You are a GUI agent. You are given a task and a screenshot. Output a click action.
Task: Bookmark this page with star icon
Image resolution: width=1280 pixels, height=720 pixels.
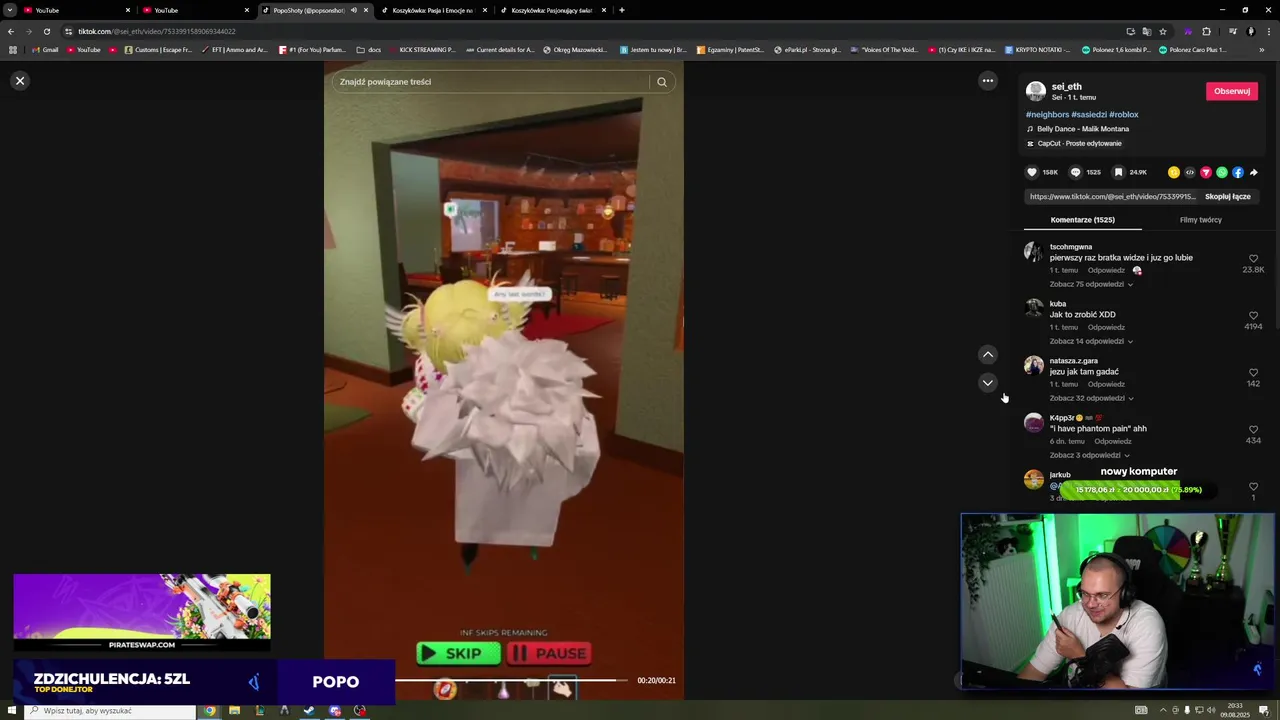(1162, 31)
